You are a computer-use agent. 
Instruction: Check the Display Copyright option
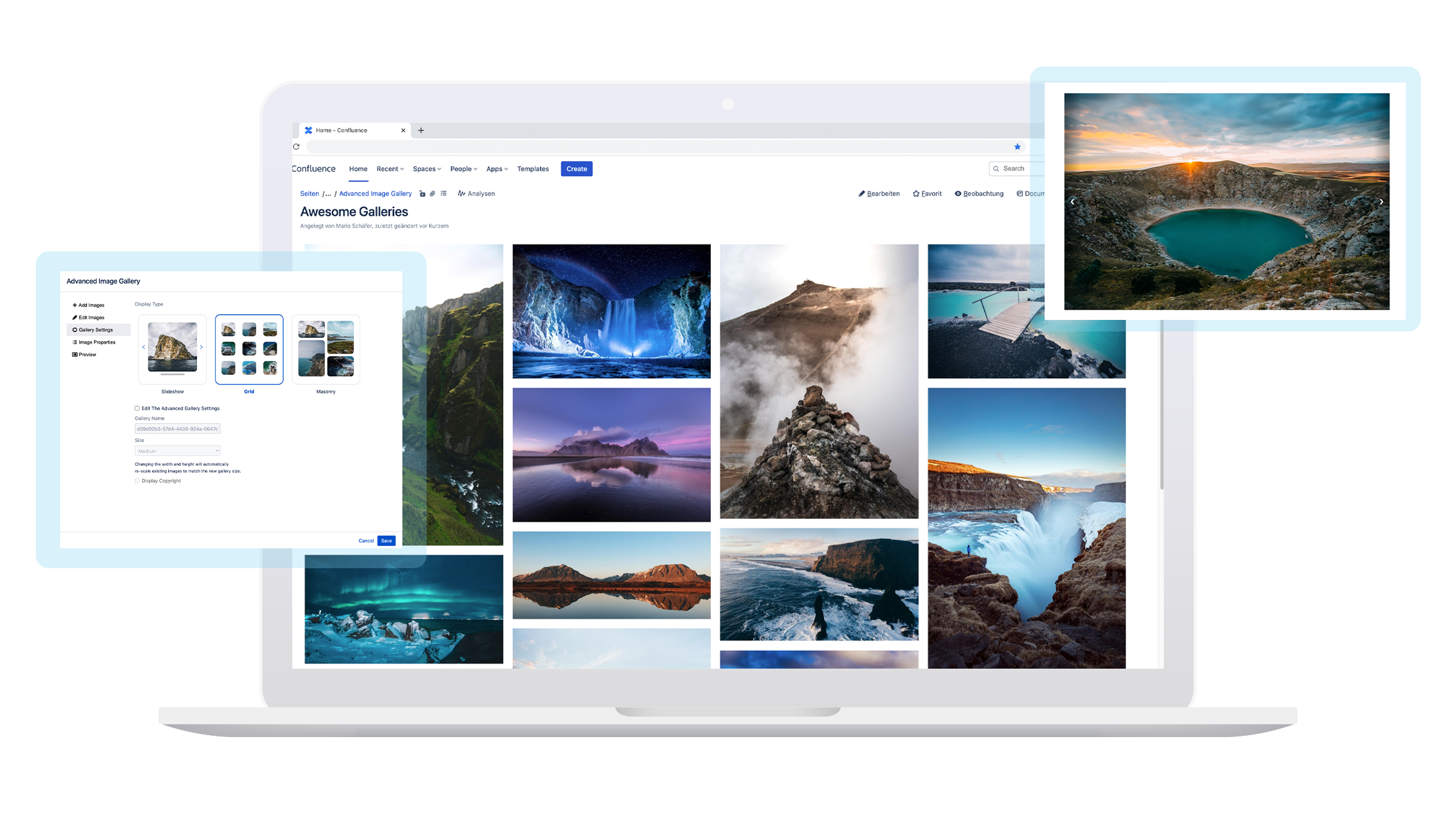click(x=137, y=481)
